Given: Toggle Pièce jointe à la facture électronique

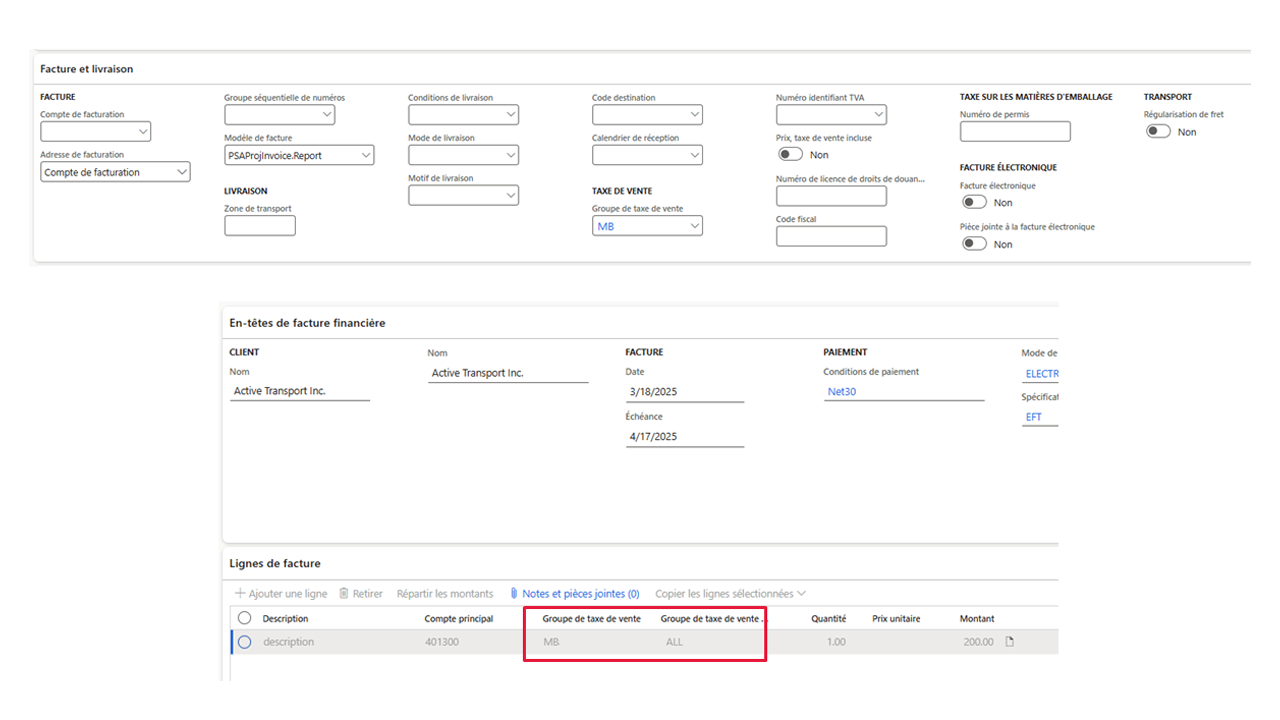Looking at the screenshot, I should pyautogui.click(x=974, y=243).
